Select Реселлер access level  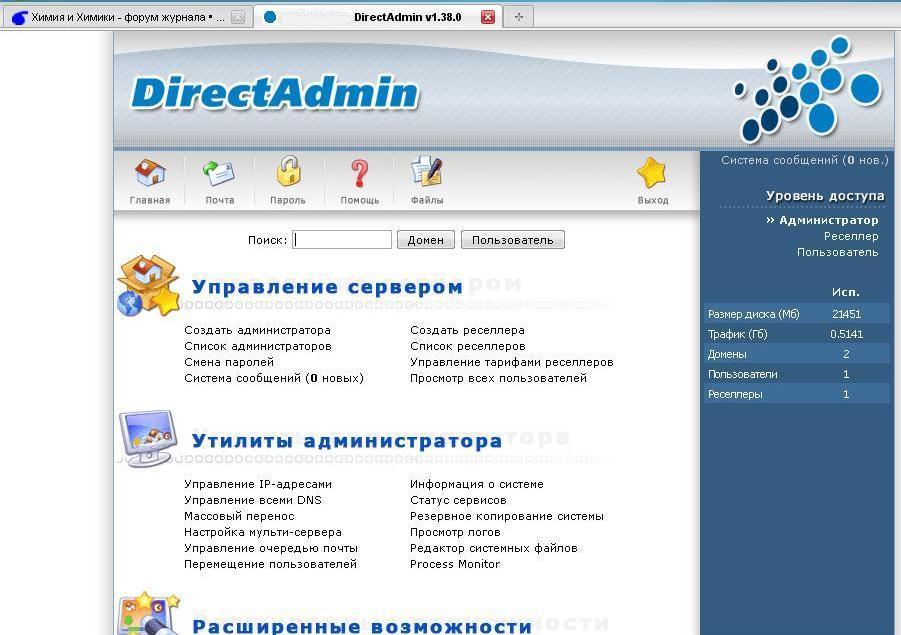(x=851, y=236)
